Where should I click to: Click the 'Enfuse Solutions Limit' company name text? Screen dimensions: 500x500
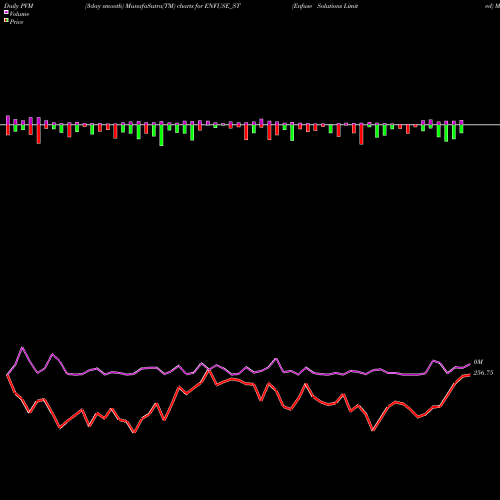(325, 6)
